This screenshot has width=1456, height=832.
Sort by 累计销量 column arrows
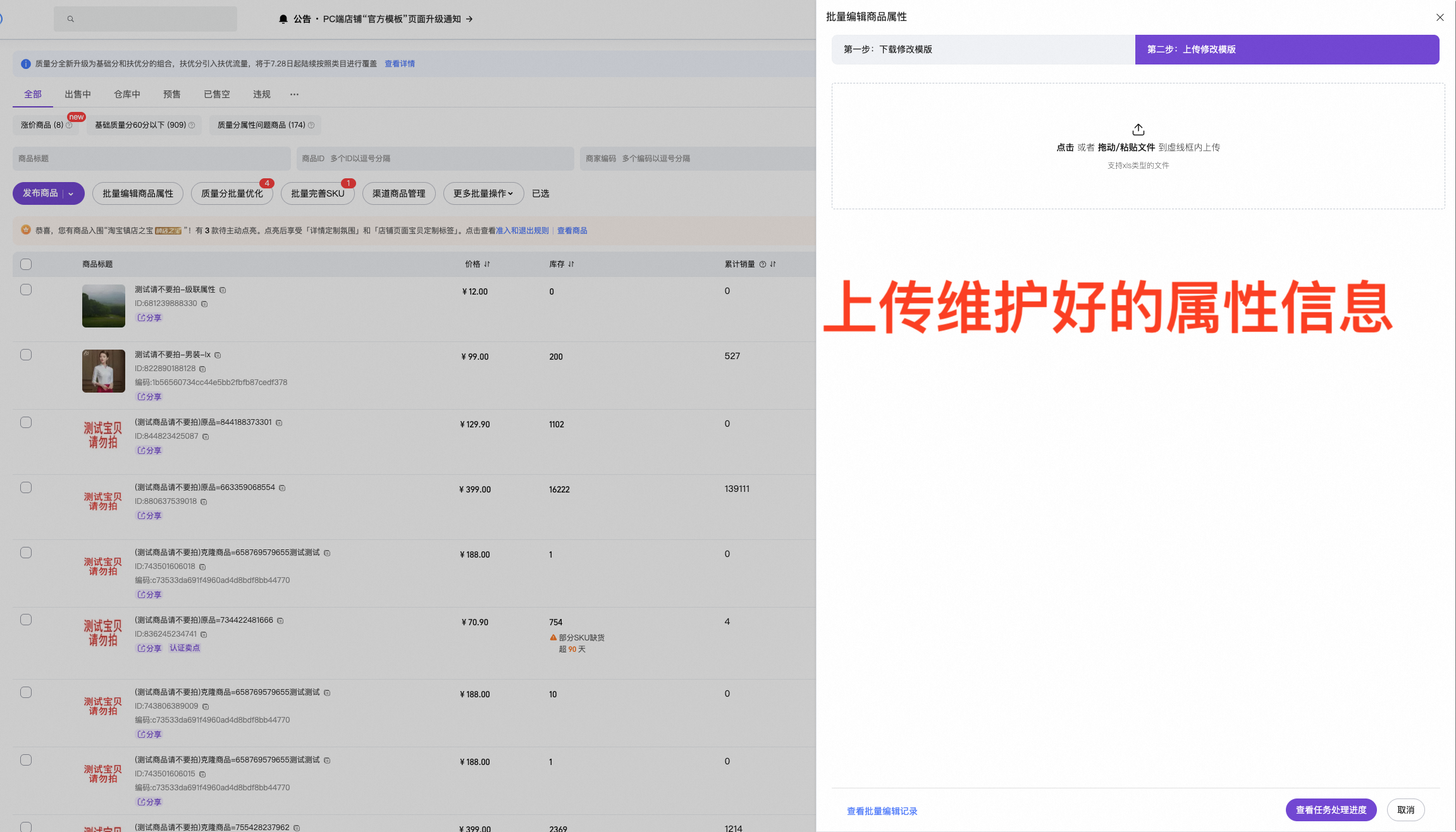click(773, 264)
